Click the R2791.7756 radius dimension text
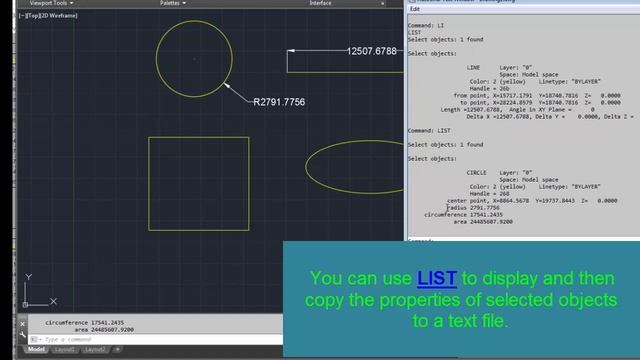 pyautogui.click(x=279, y=102)
